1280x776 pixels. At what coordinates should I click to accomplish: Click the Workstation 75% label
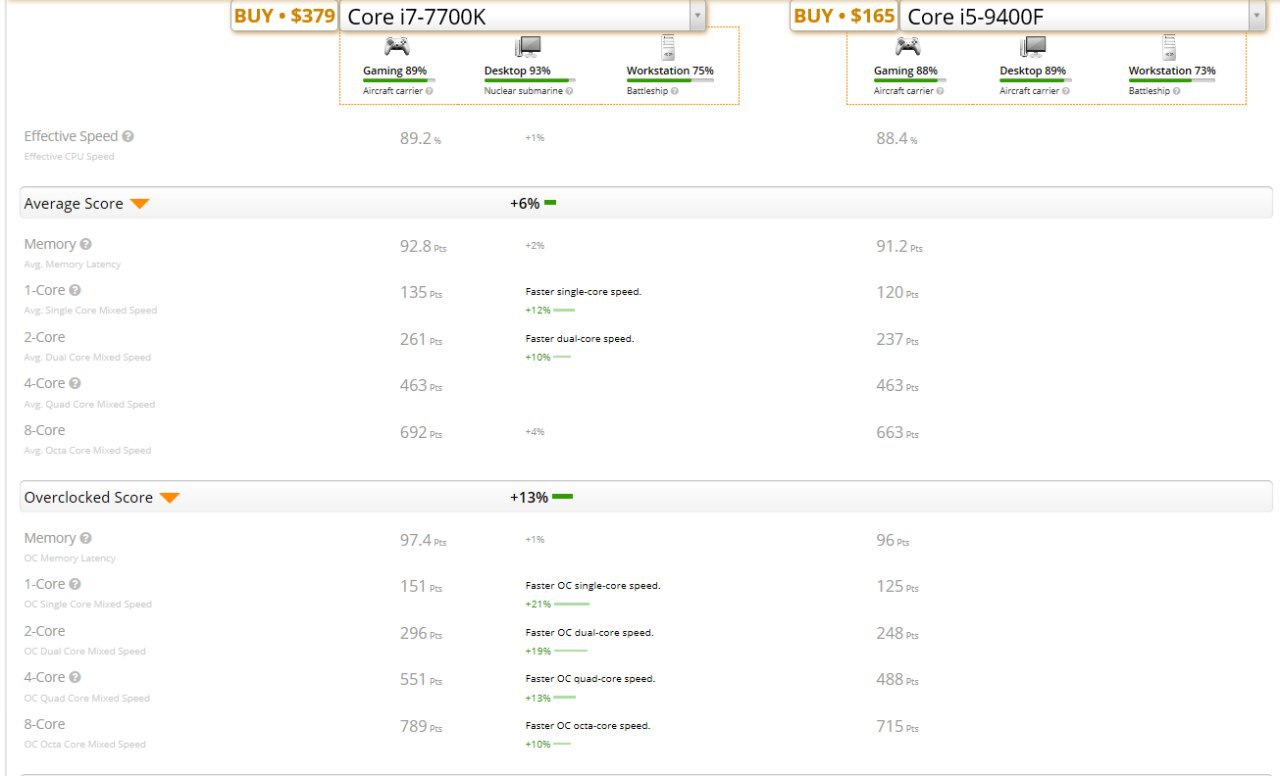click(x=670, y=71)
